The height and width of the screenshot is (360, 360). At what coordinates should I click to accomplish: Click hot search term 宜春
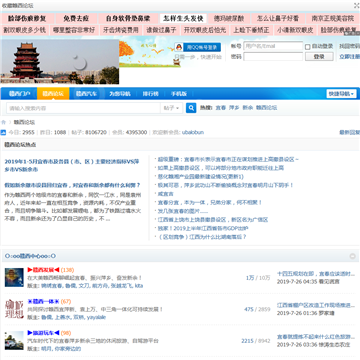(221, 108)
